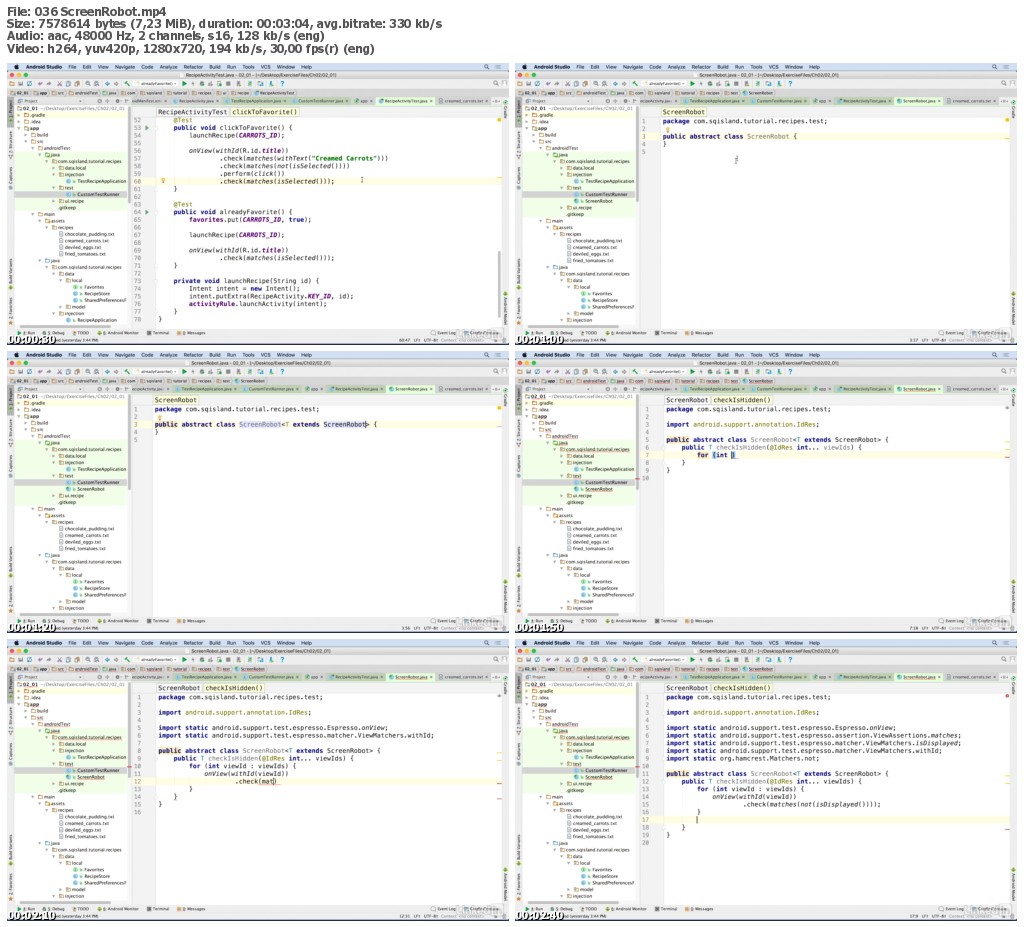Image resolution: width=1024 pixels, height=927 pixels.
Task: Expand the build folder in 00:01:00 project tree
Action: tap(535, 135)
